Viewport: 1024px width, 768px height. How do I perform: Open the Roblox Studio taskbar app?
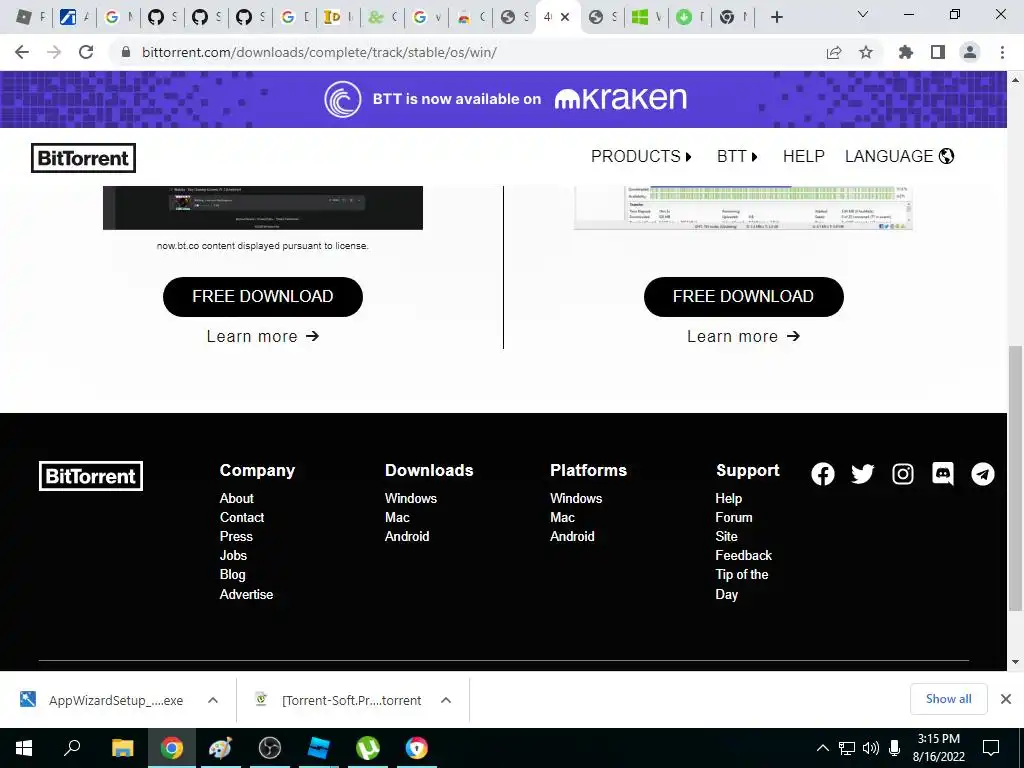pyautogui.click(x=319, y=748)
